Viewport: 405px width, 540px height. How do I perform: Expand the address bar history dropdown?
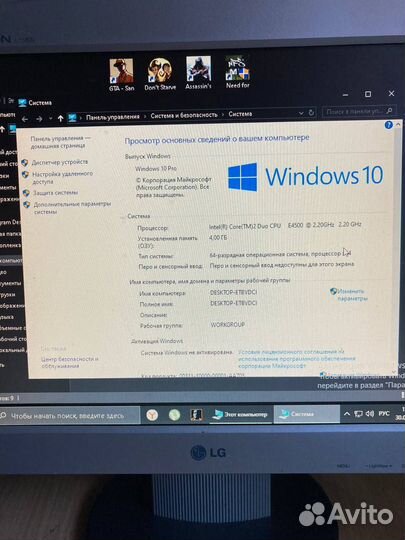(x=301, y=113)
